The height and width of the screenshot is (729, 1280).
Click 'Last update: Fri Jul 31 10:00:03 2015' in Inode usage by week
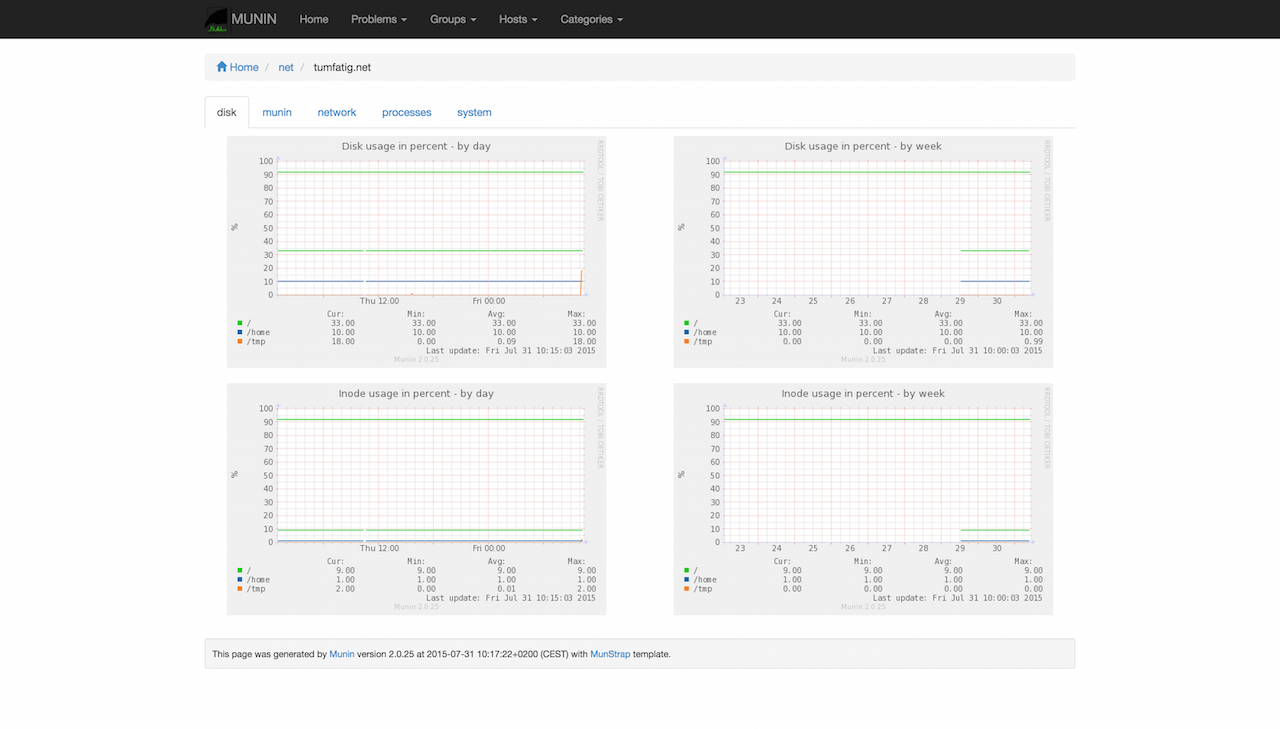(x=957, y=597)
